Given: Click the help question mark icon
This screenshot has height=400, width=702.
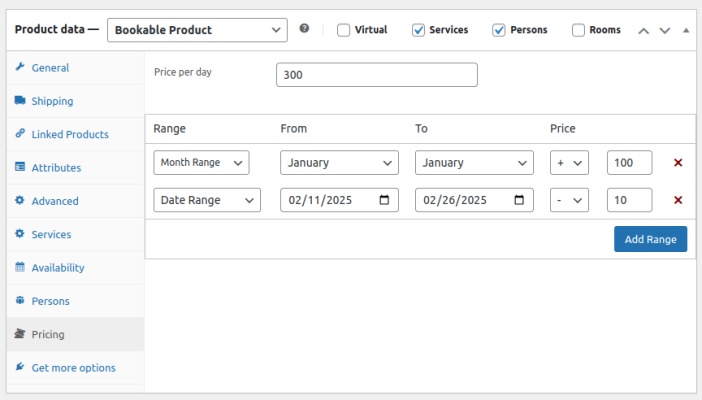Looking at the screenshot, I should pos(304,29).
